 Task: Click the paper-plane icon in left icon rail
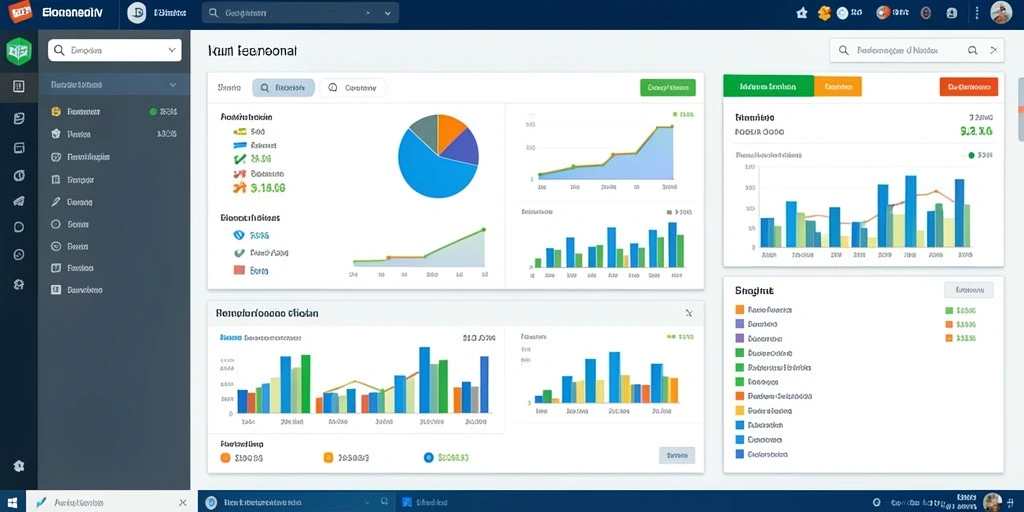[x=19, y=201]
